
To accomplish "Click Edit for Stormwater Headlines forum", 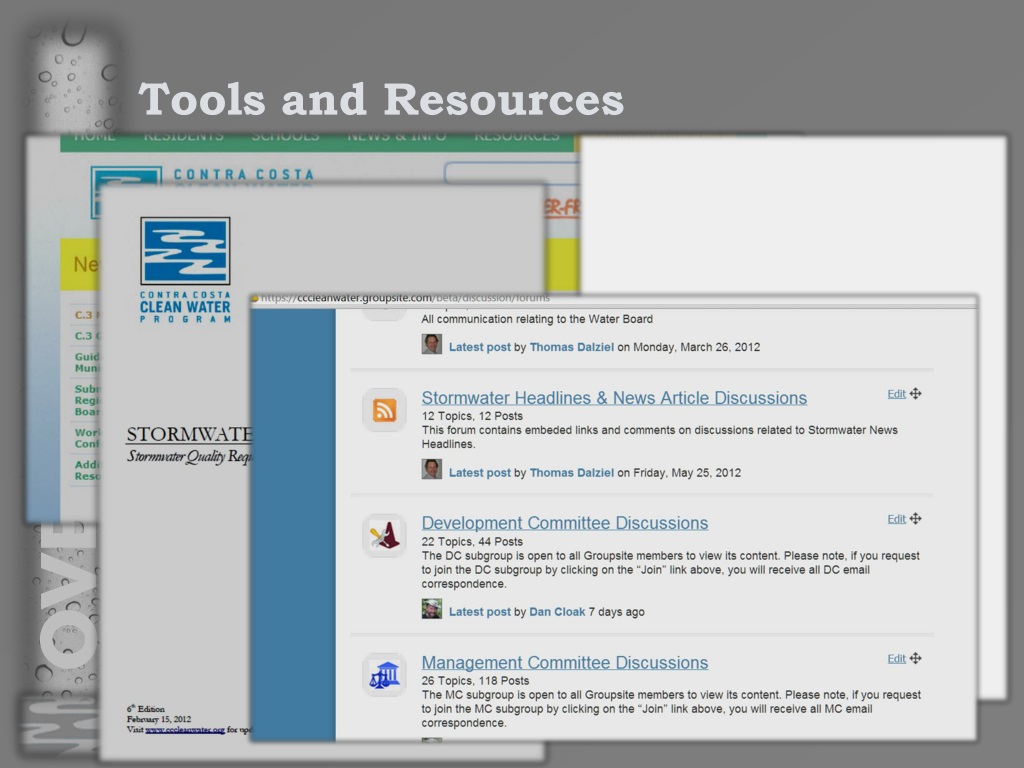I will pos(896,394).
